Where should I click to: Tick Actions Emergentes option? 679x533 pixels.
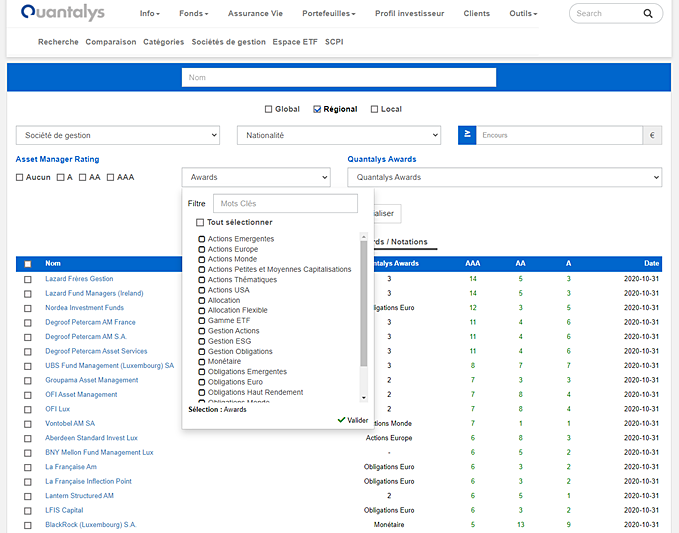201,239
